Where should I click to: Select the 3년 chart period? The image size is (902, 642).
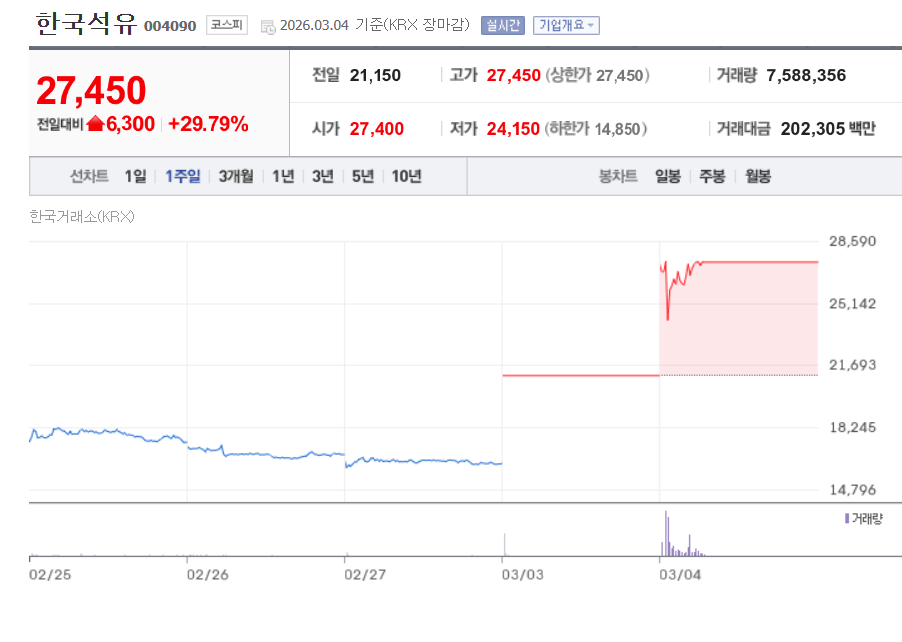click(323, 176)
